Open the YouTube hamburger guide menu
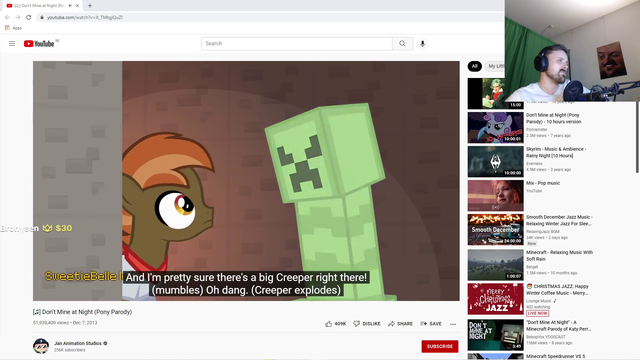Image resolution: width=640 pixels, height=360 pixels. (x=12, y=44)
